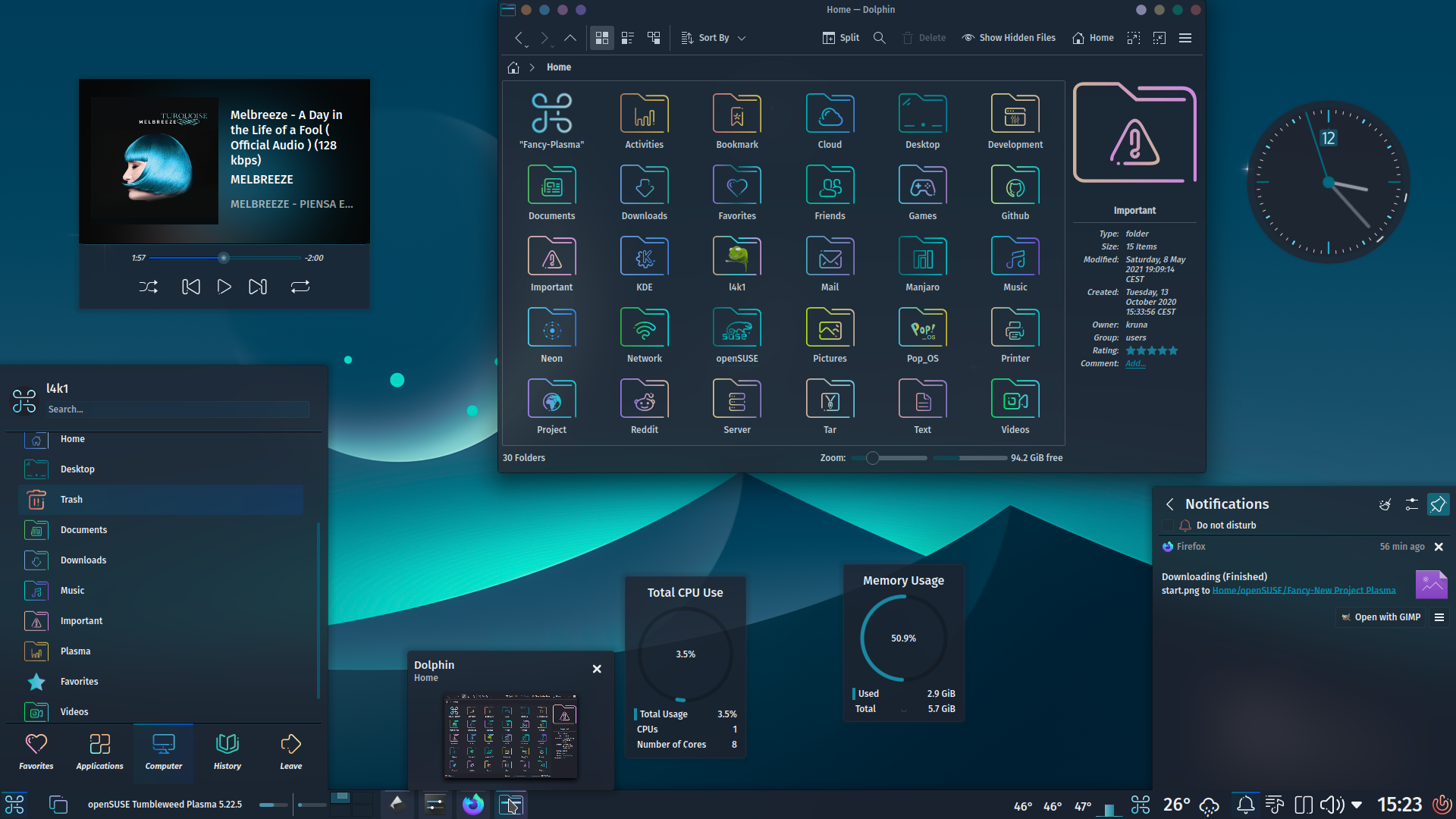Viewport: 1456px width, 819px height.
Task: Open the application launcher from taskbar
Action: [14, 805]
